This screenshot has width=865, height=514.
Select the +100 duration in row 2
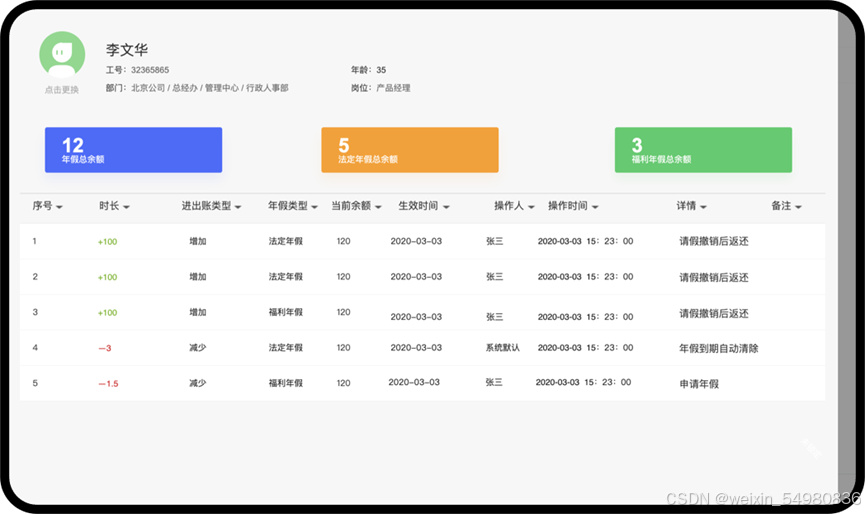108,277
